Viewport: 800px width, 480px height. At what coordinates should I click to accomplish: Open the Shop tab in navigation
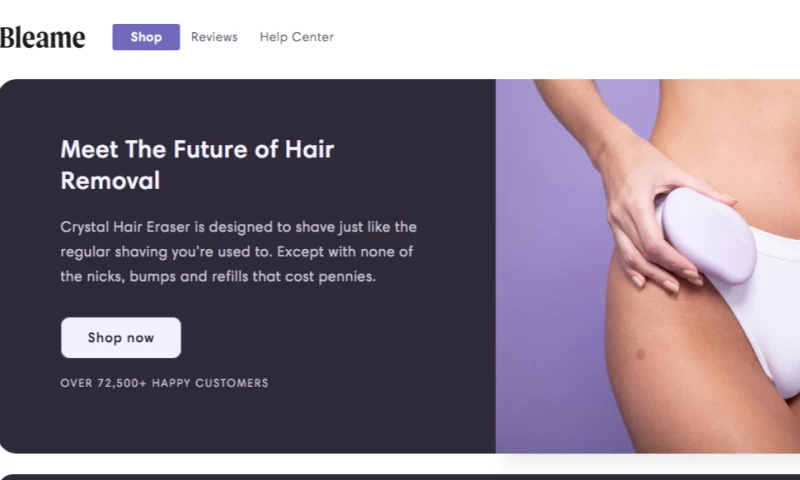(x=146, y=37)
